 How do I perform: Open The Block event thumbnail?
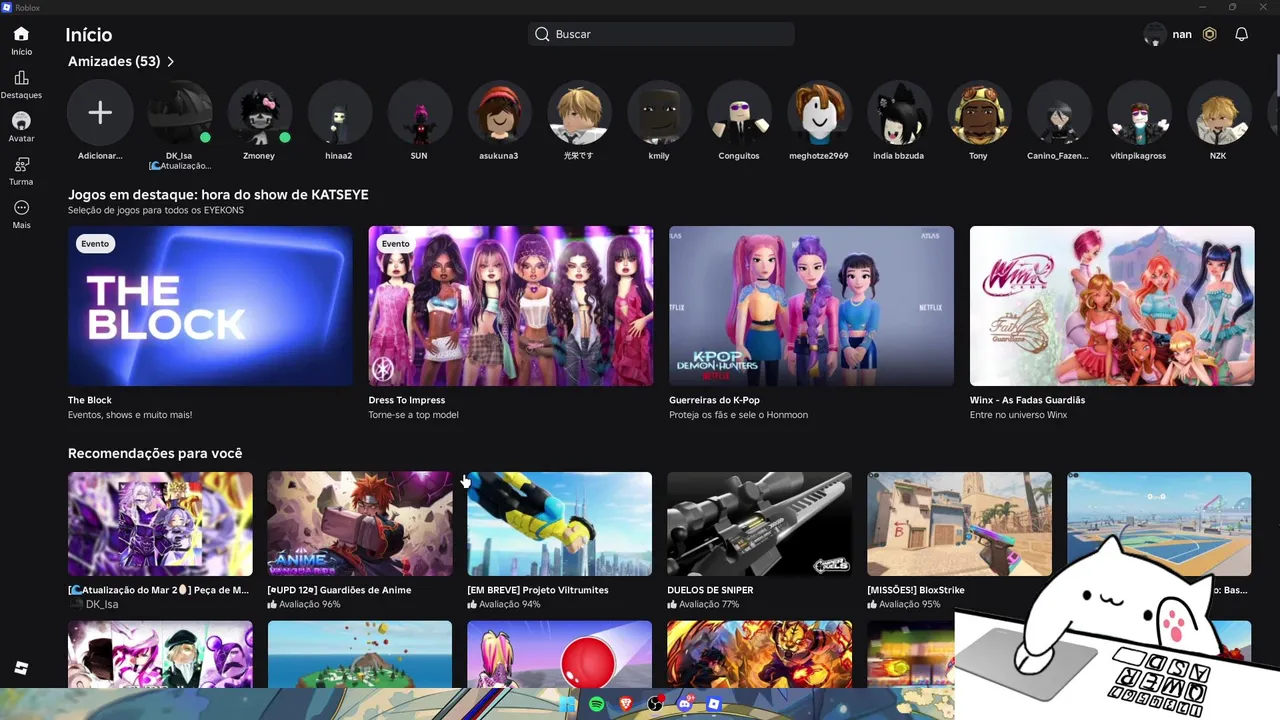coord(210,306)
